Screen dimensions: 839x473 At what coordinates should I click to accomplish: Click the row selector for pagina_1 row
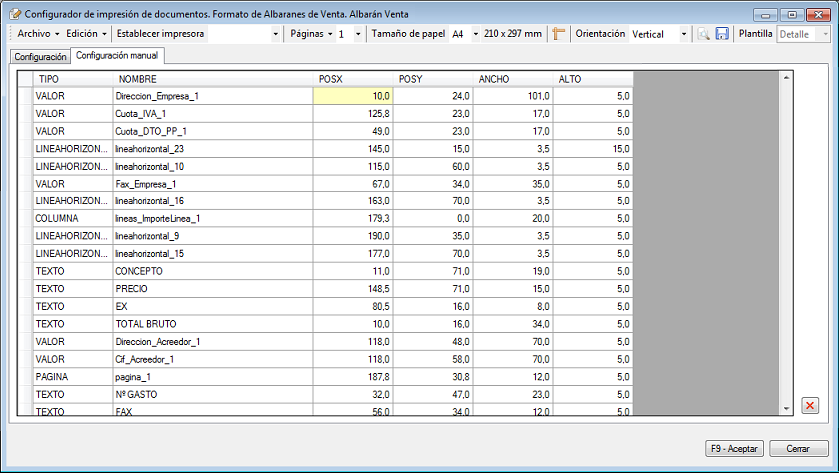[25, 377]
